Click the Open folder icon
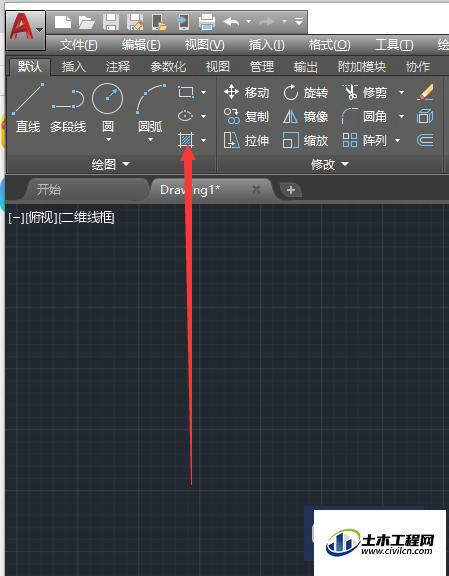 pos(87,22)
